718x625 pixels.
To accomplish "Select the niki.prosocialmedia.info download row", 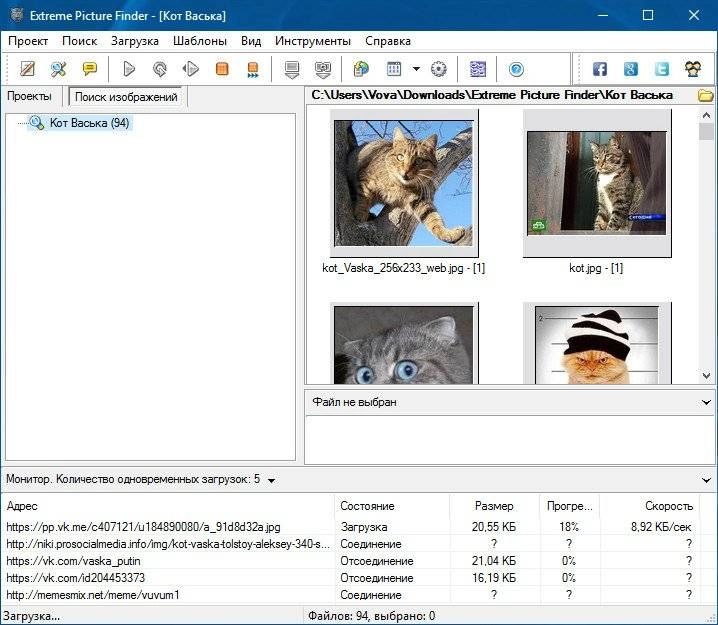I will click(x=350, y=544).
